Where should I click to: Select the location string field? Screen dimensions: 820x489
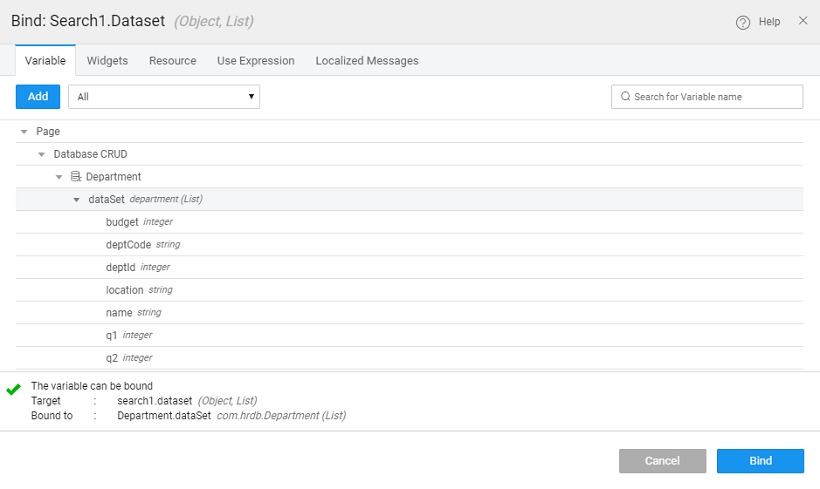(125, 290)
